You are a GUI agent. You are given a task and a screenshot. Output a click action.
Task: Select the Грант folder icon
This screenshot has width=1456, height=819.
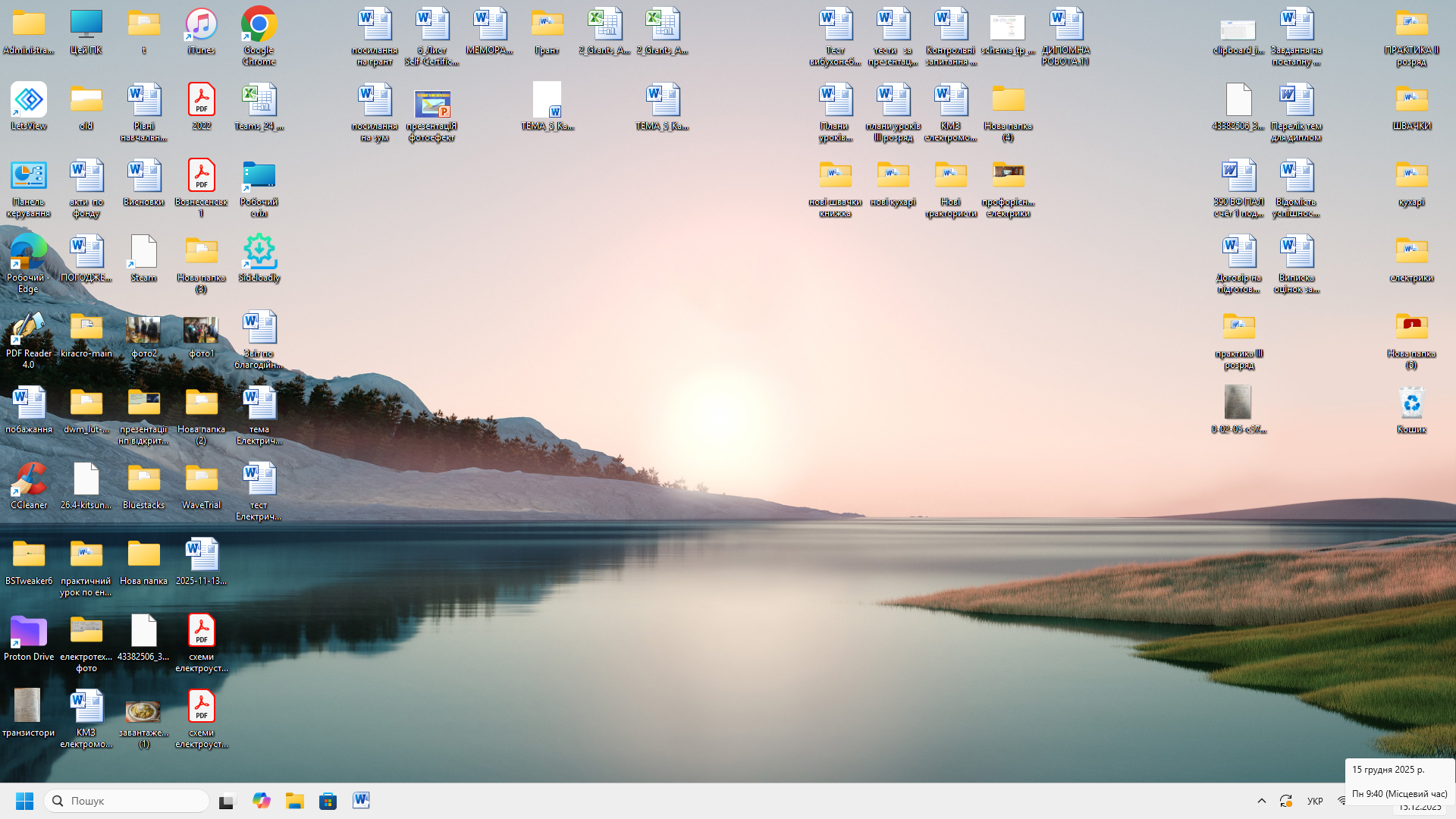(547, 32)
